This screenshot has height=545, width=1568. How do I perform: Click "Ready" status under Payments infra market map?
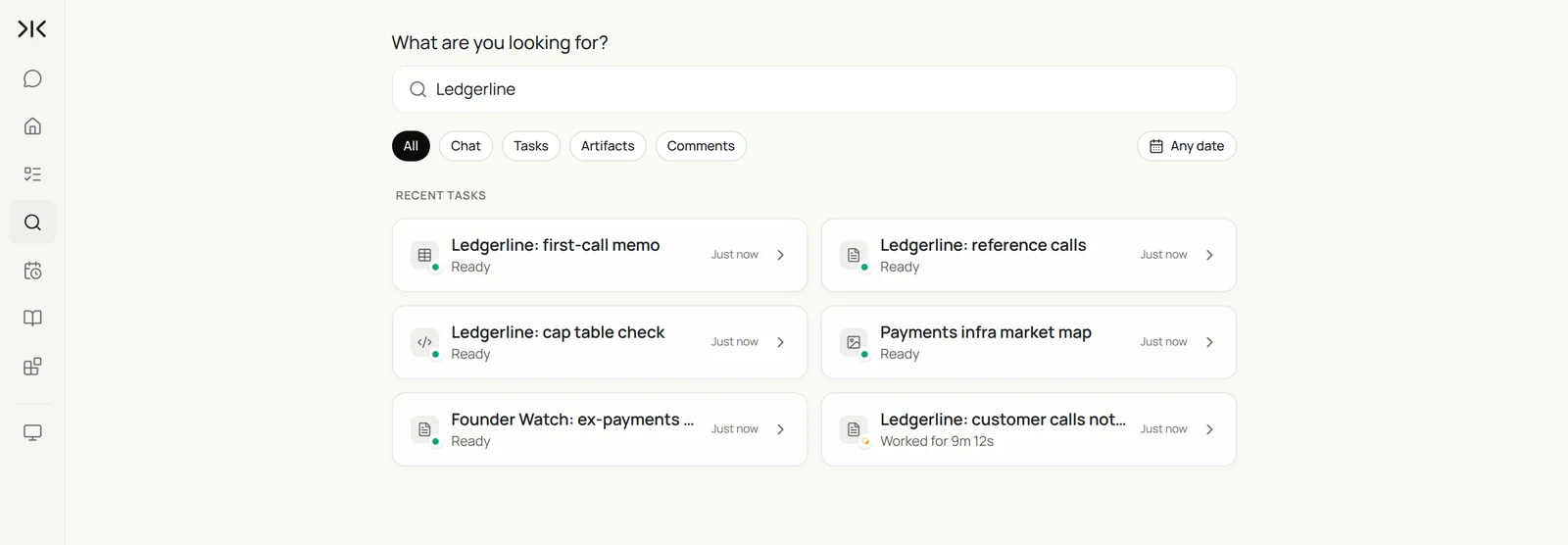pyautogui.click(x=900, y=354)
